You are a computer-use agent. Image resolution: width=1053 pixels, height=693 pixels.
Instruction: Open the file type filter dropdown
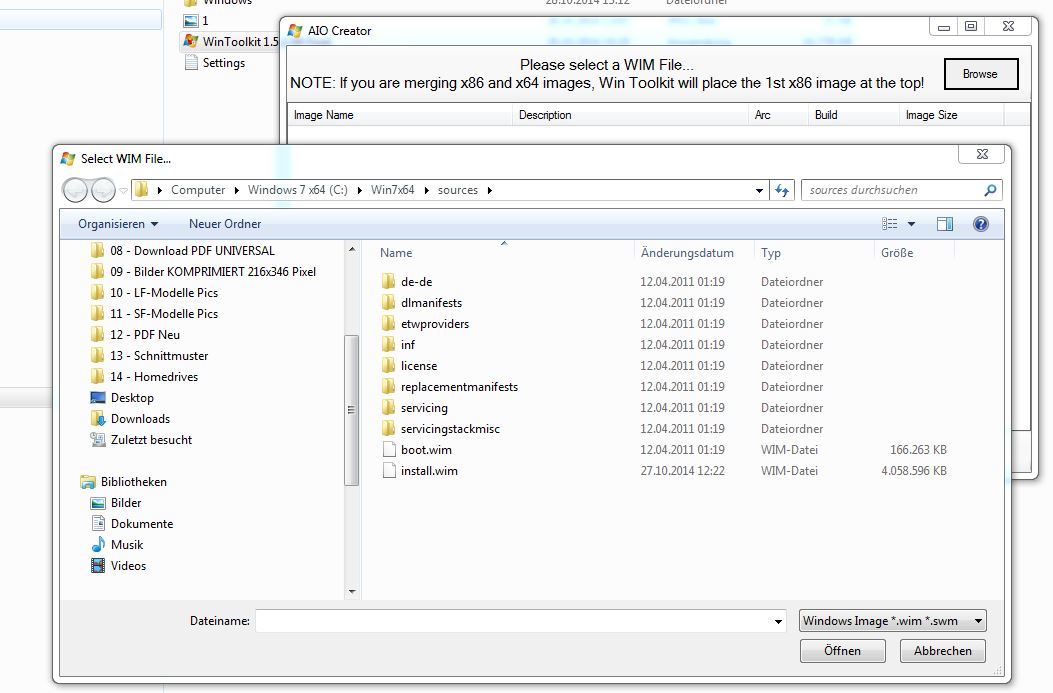pos(892,621)
